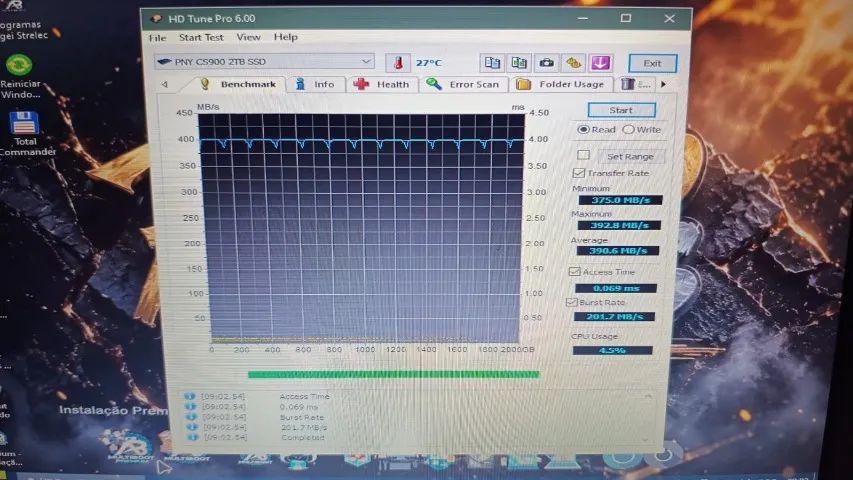853x480 pixels.
Task: Click the Start benchmark button
Action: pyautogui.click(x=621, y=110)
